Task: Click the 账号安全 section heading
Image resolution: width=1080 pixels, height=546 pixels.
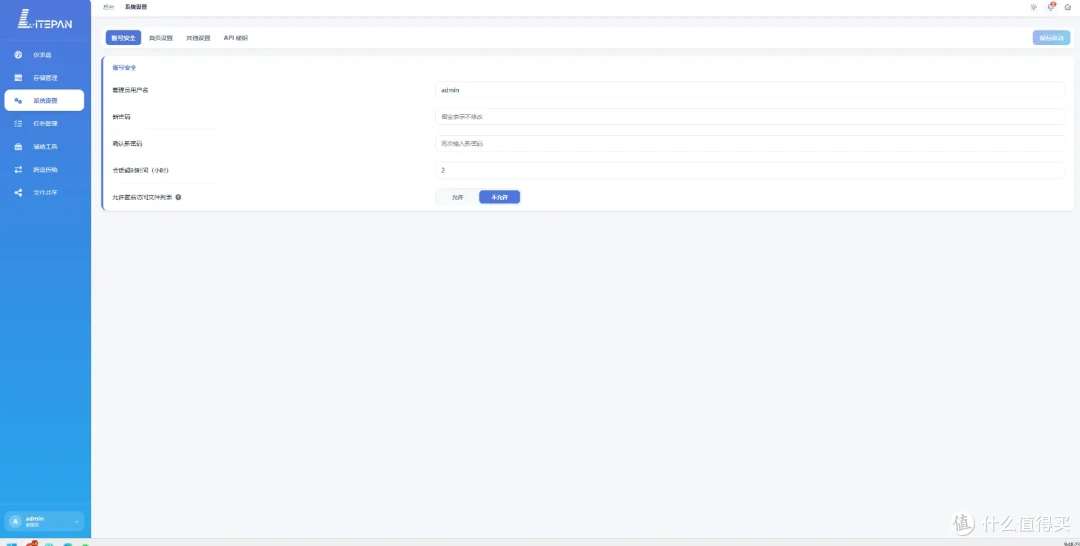Action: 124,67
